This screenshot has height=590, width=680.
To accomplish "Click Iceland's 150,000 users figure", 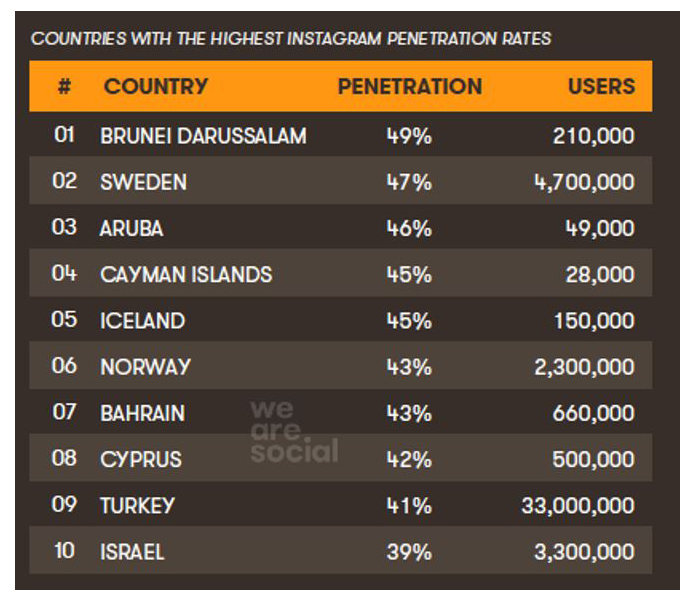I will pos(594,321).
